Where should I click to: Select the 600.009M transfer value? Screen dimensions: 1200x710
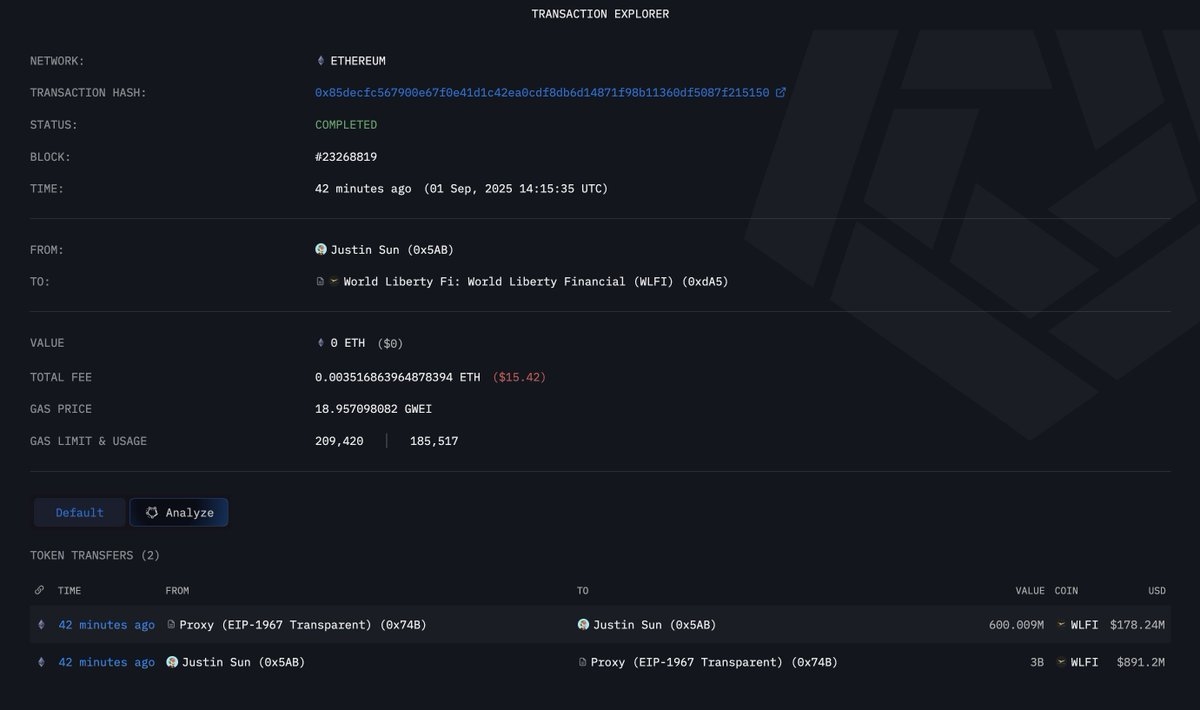pos(1016,625)
